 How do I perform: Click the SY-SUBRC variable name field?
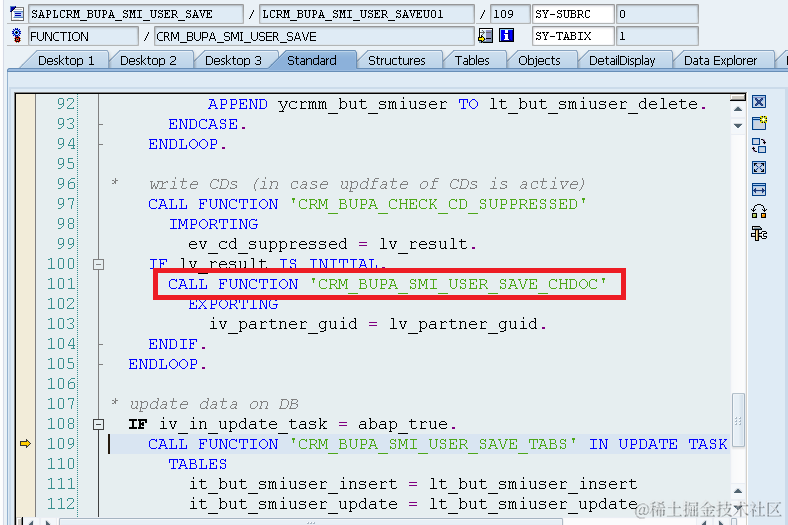point(573,14)
